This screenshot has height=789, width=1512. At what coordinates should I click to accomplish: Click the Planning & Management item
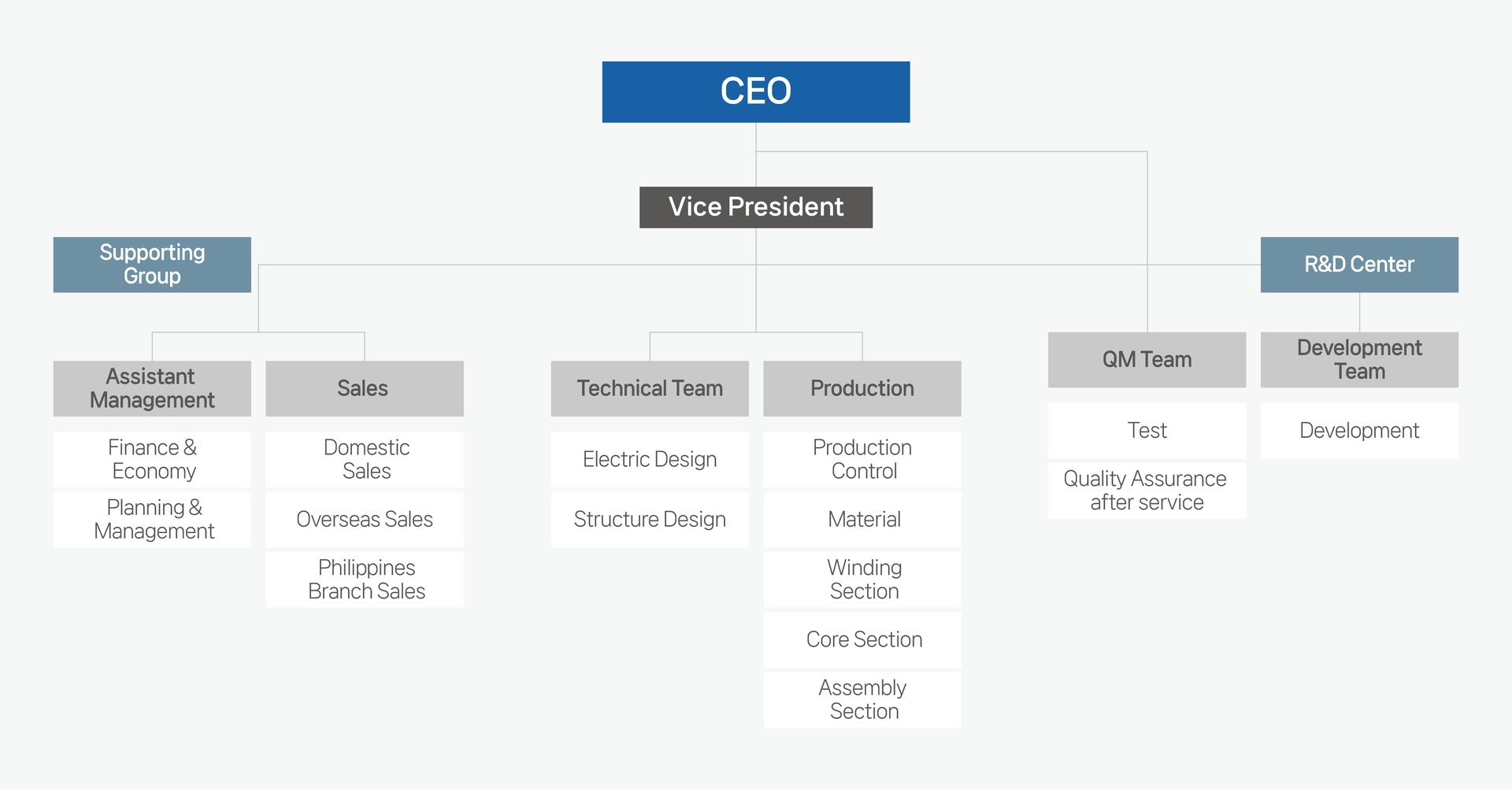click(152, 520)
